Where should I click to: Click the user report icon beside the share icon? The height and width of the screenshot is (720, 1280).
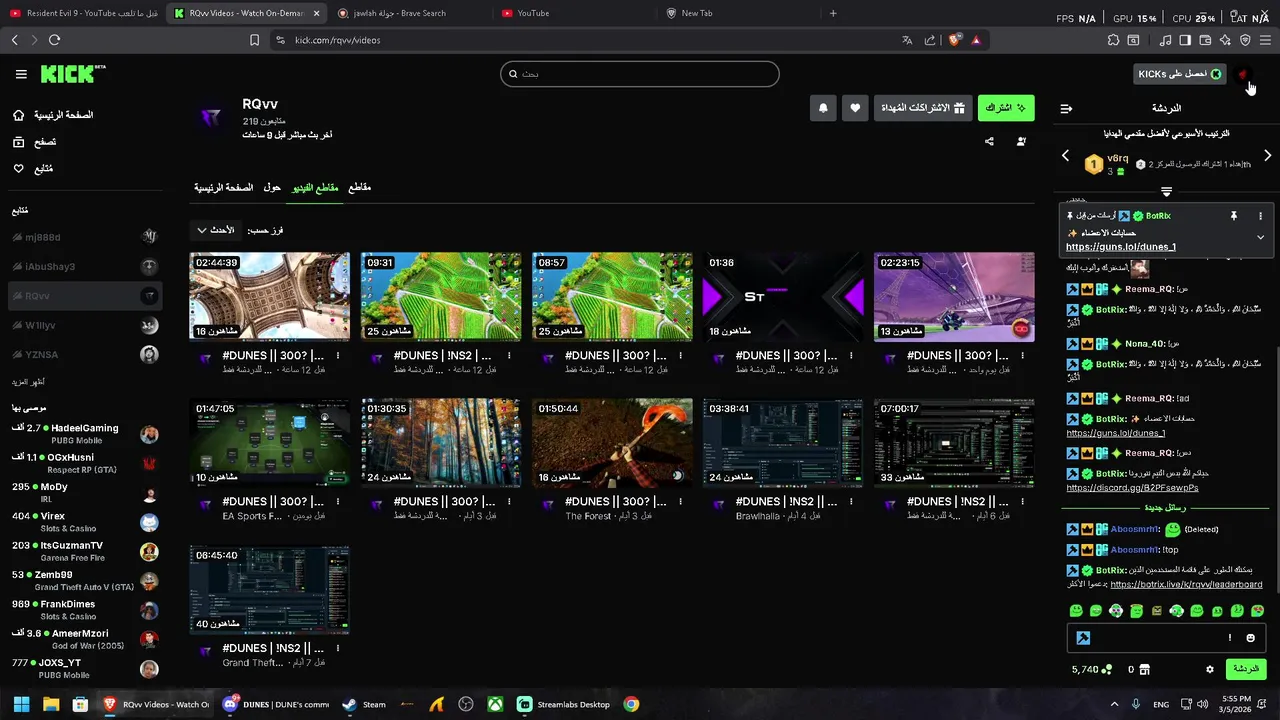1021,142
